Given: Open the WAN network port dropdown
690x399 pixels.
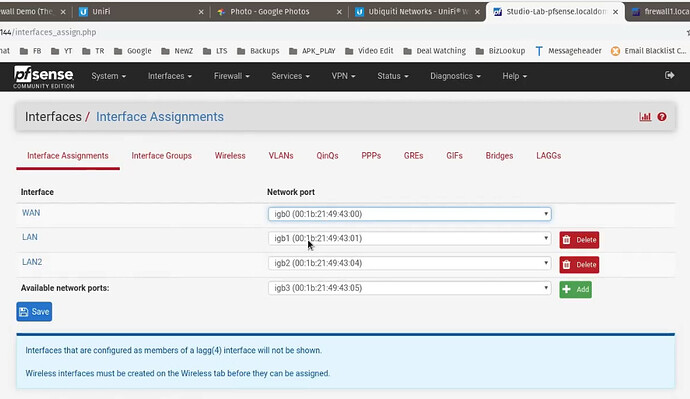Looking at the screenshot, I should click(x=409, y=214).
